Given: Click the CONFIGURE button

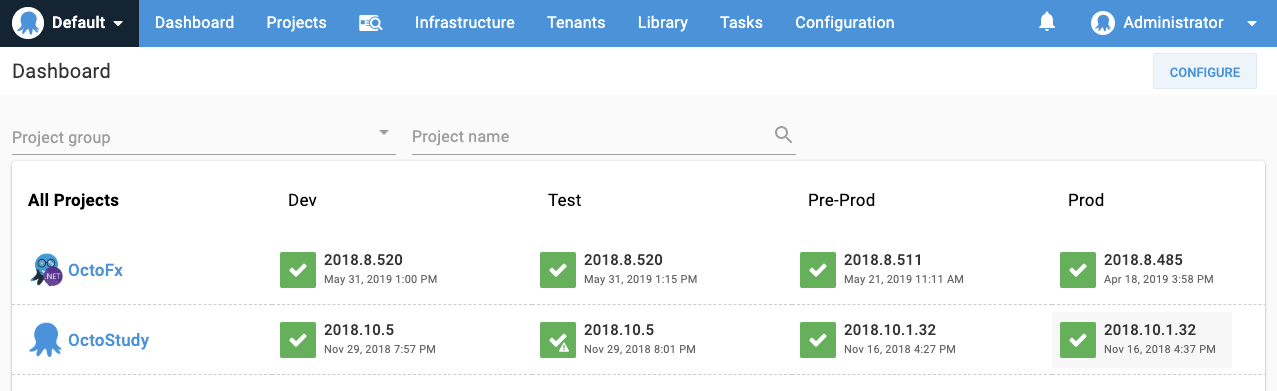Looking at the screenshot, I should pos(1205,72).
